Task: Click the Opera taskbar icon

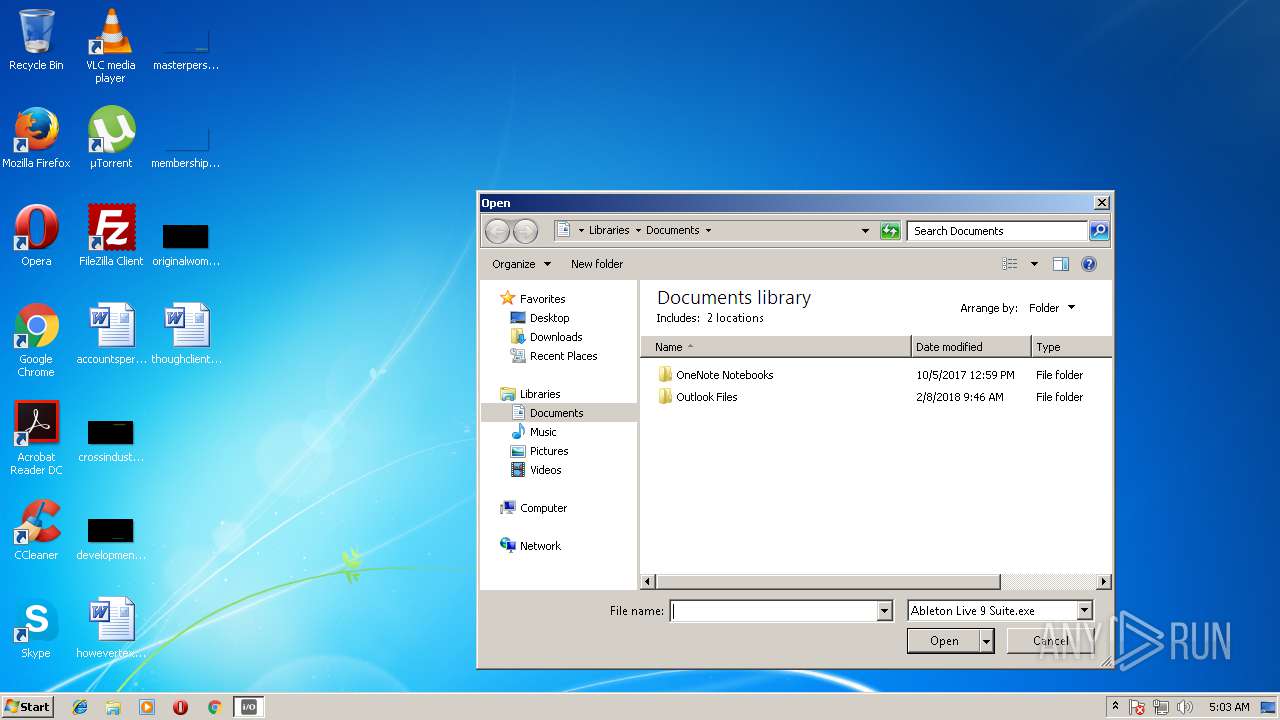Action: coord(181,707)
